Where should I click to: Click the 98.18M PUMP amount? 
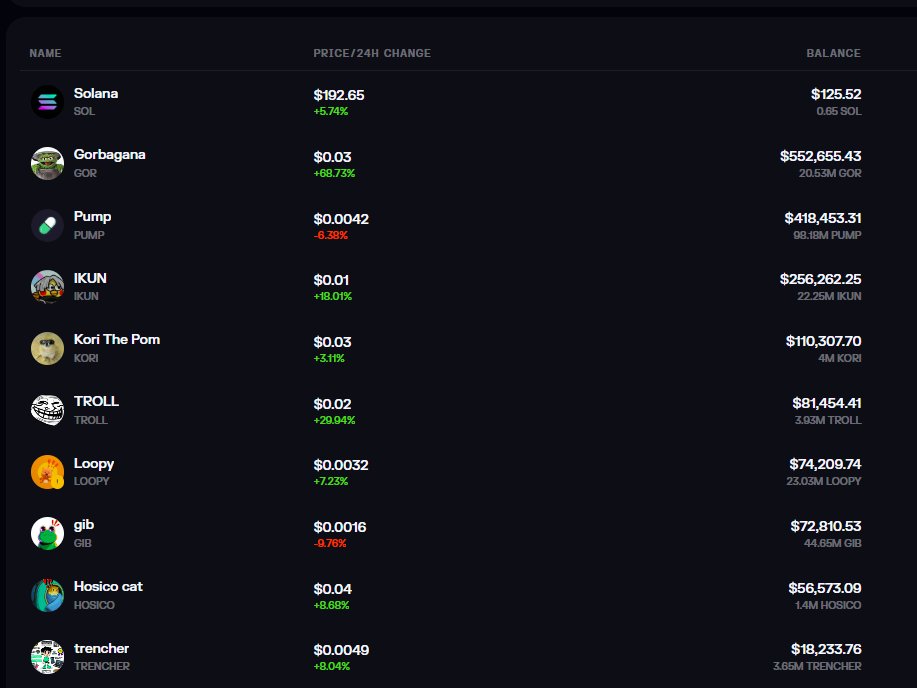(x=827, y=235)
